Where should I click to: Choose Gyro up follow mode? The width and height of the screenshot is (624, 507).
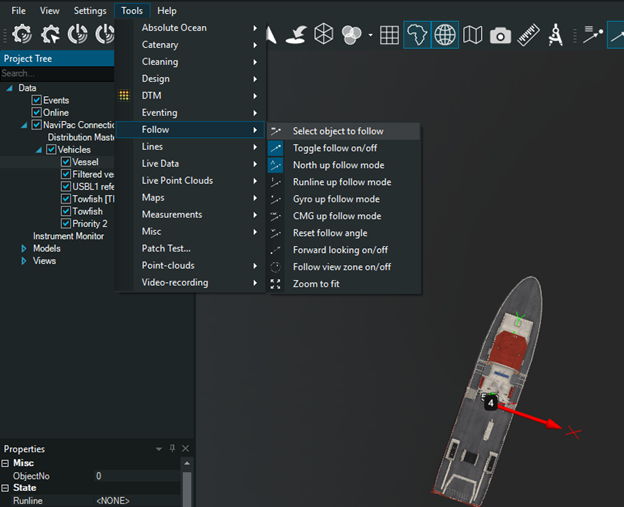344,199
